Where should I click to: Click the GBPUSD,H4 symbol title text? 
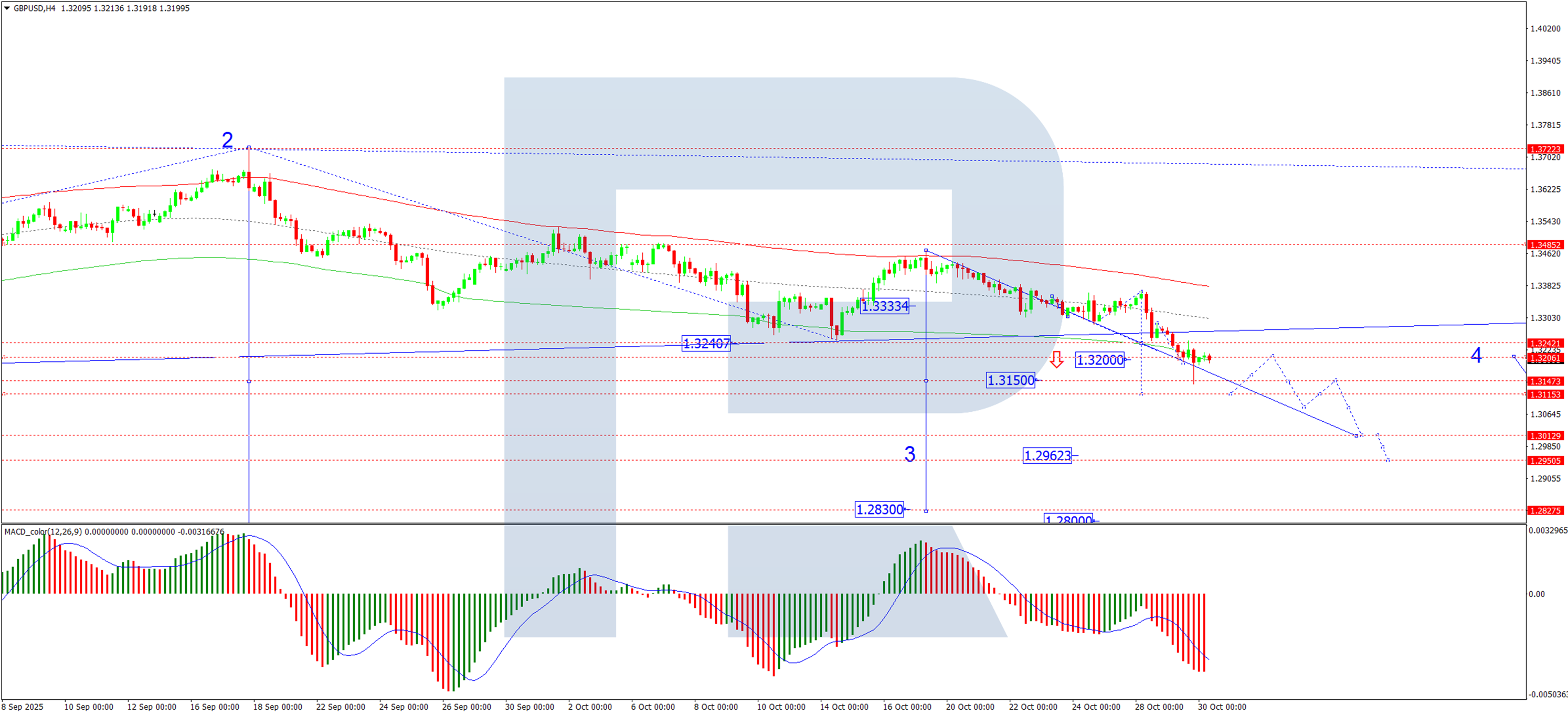34,8
